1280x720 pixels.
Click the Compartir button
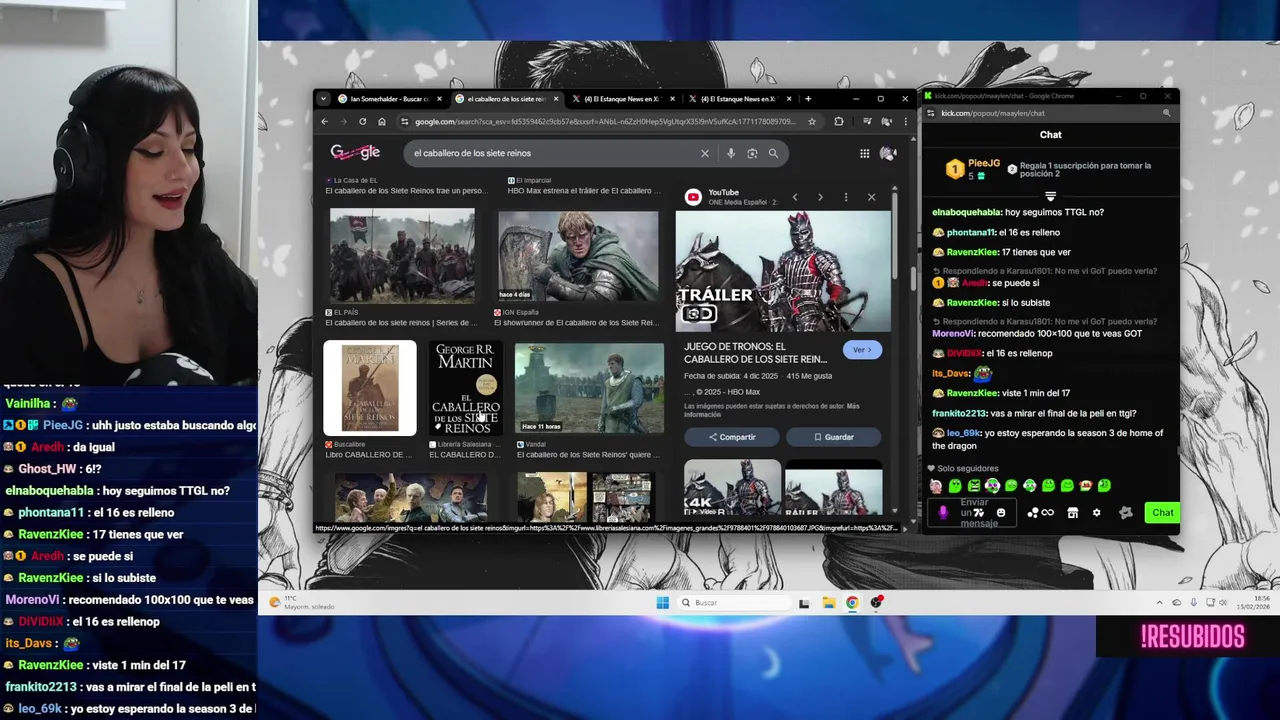[732, 437]
